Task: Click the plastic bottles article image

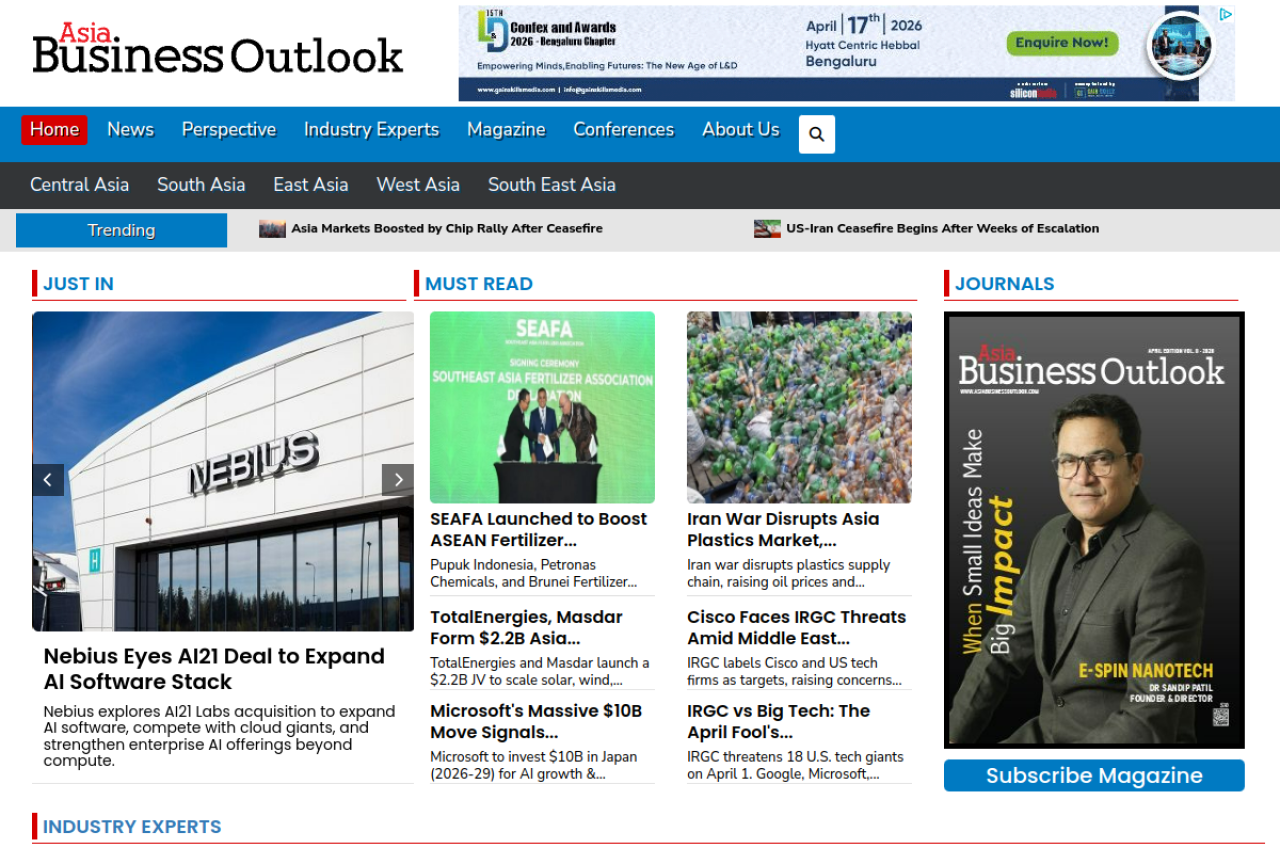Action: point(799,407)
